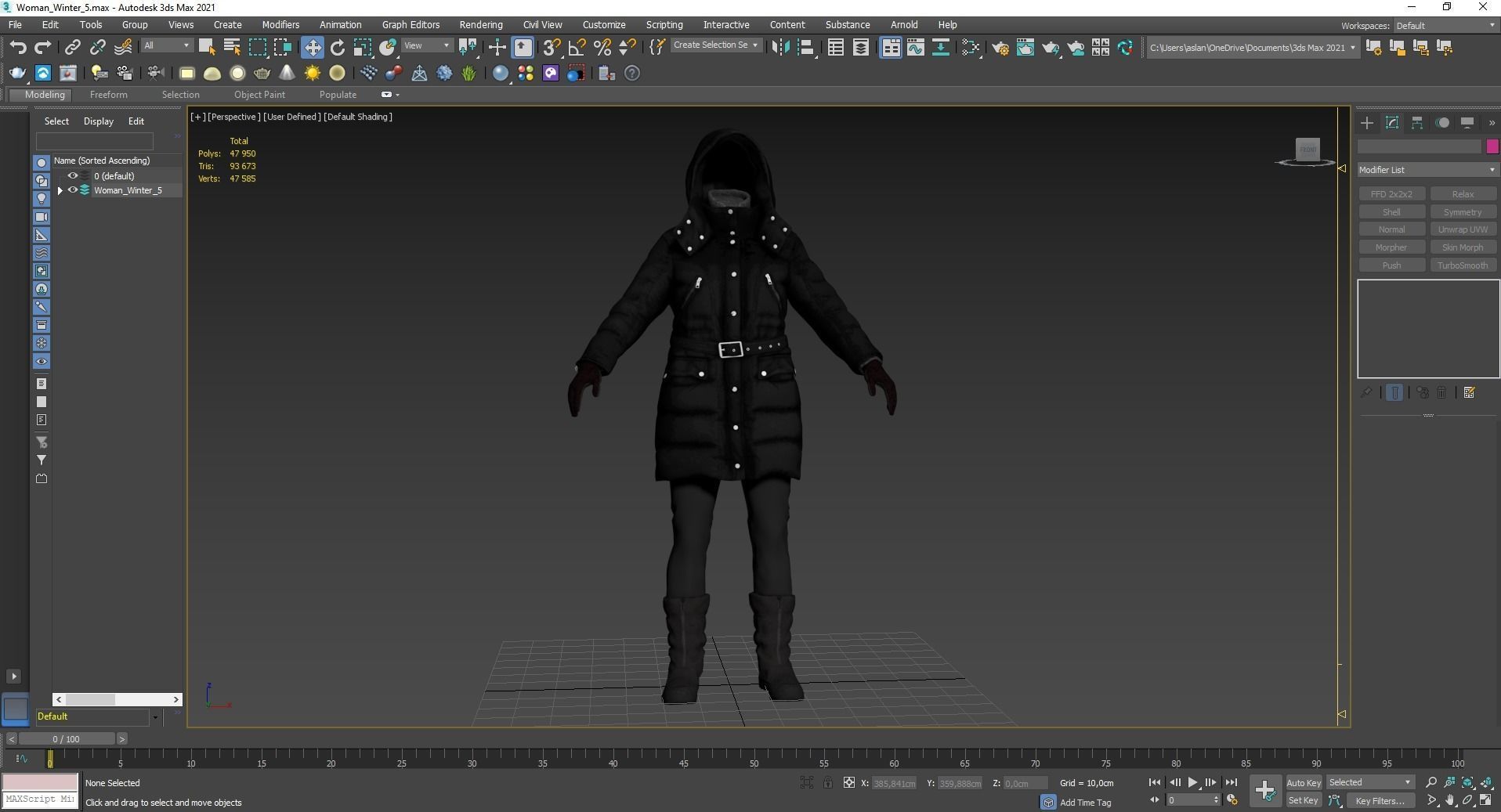Expand the Modifier List dropdown
This screenshot has width=1501, height=812.
point(1427,170)
